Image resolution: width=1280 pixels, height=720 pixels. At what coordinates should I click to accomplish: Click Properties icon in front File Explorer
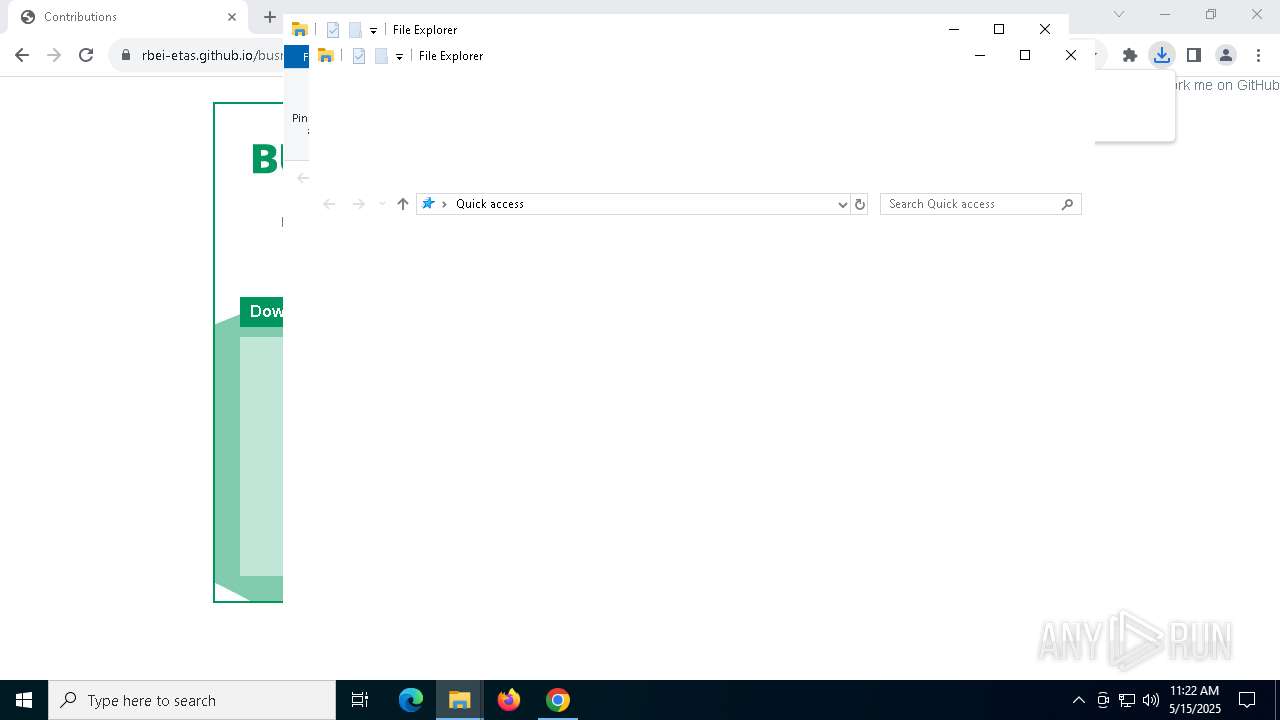(359, 56)
